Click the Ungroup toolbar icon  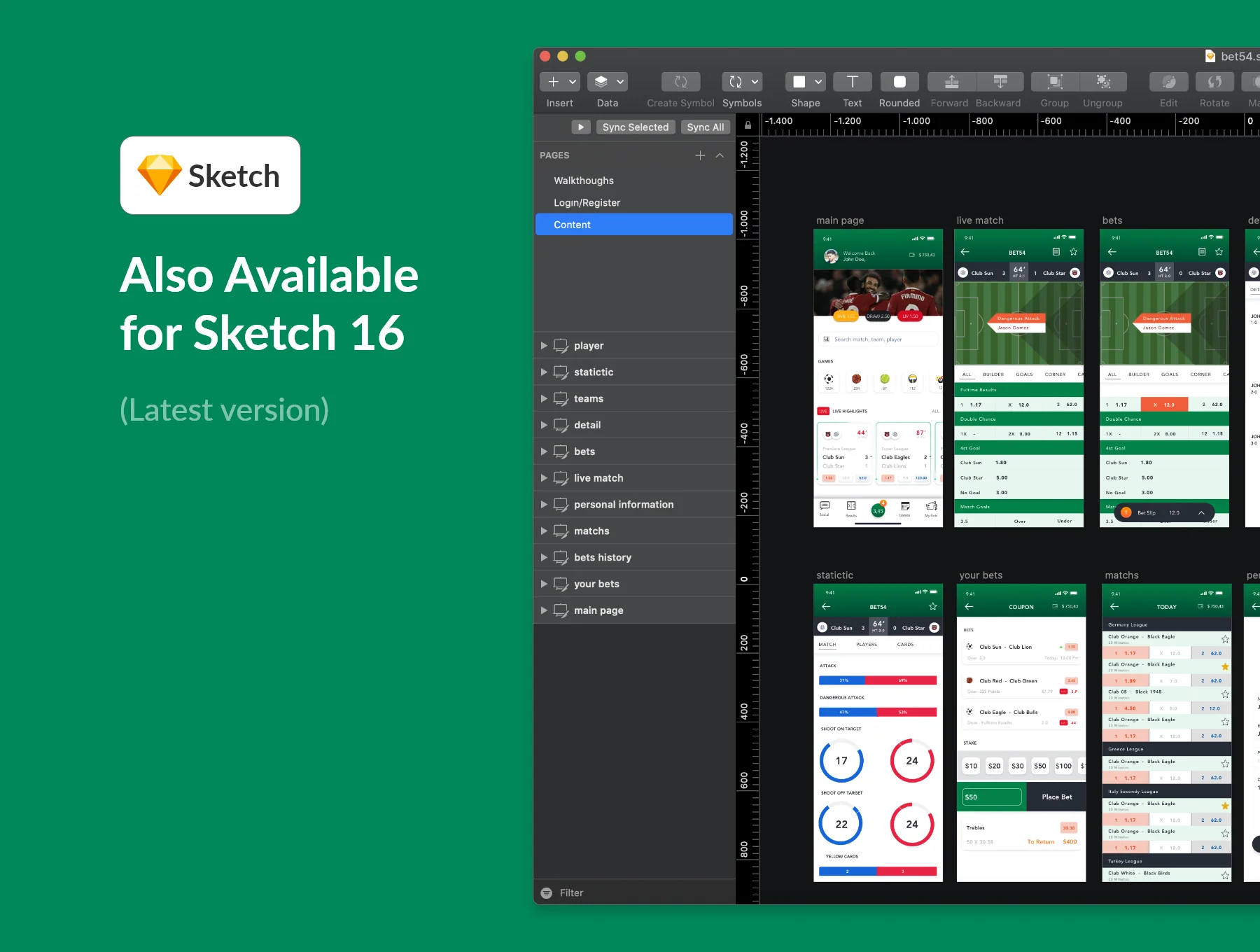coord(1103,82)
